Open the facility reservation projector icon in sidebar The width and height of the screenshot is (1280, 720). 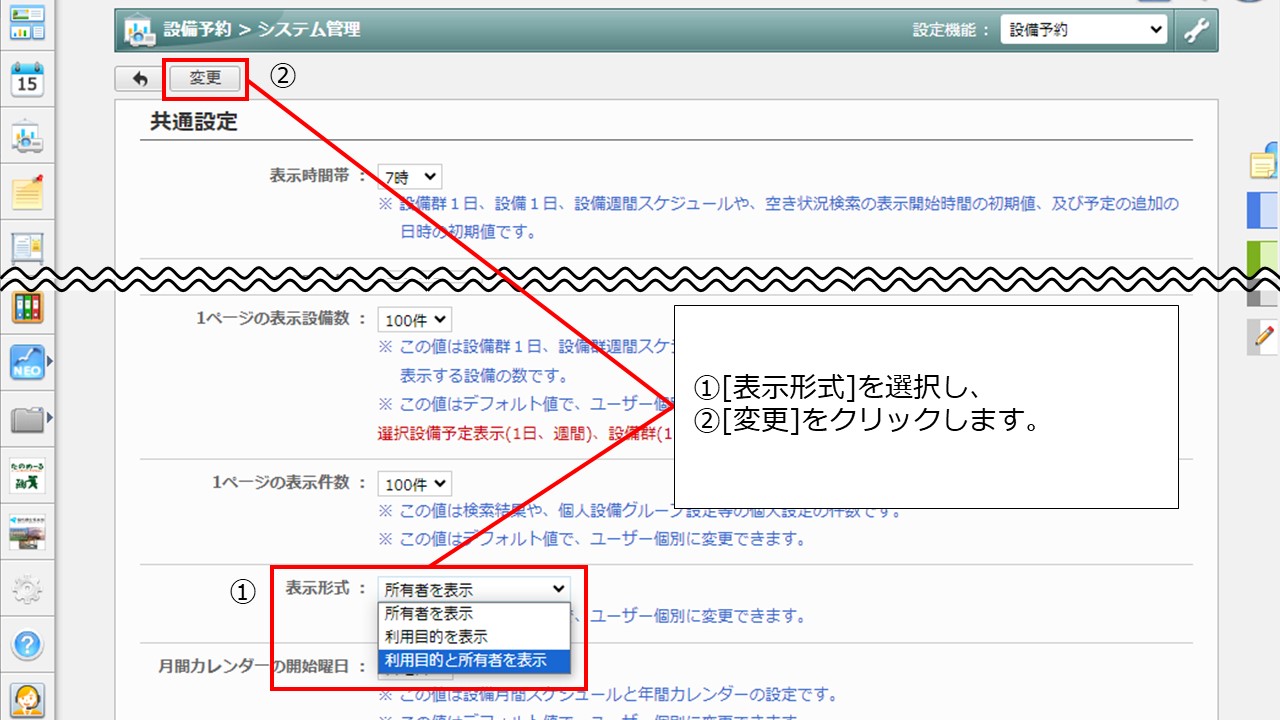click(27, 137)
